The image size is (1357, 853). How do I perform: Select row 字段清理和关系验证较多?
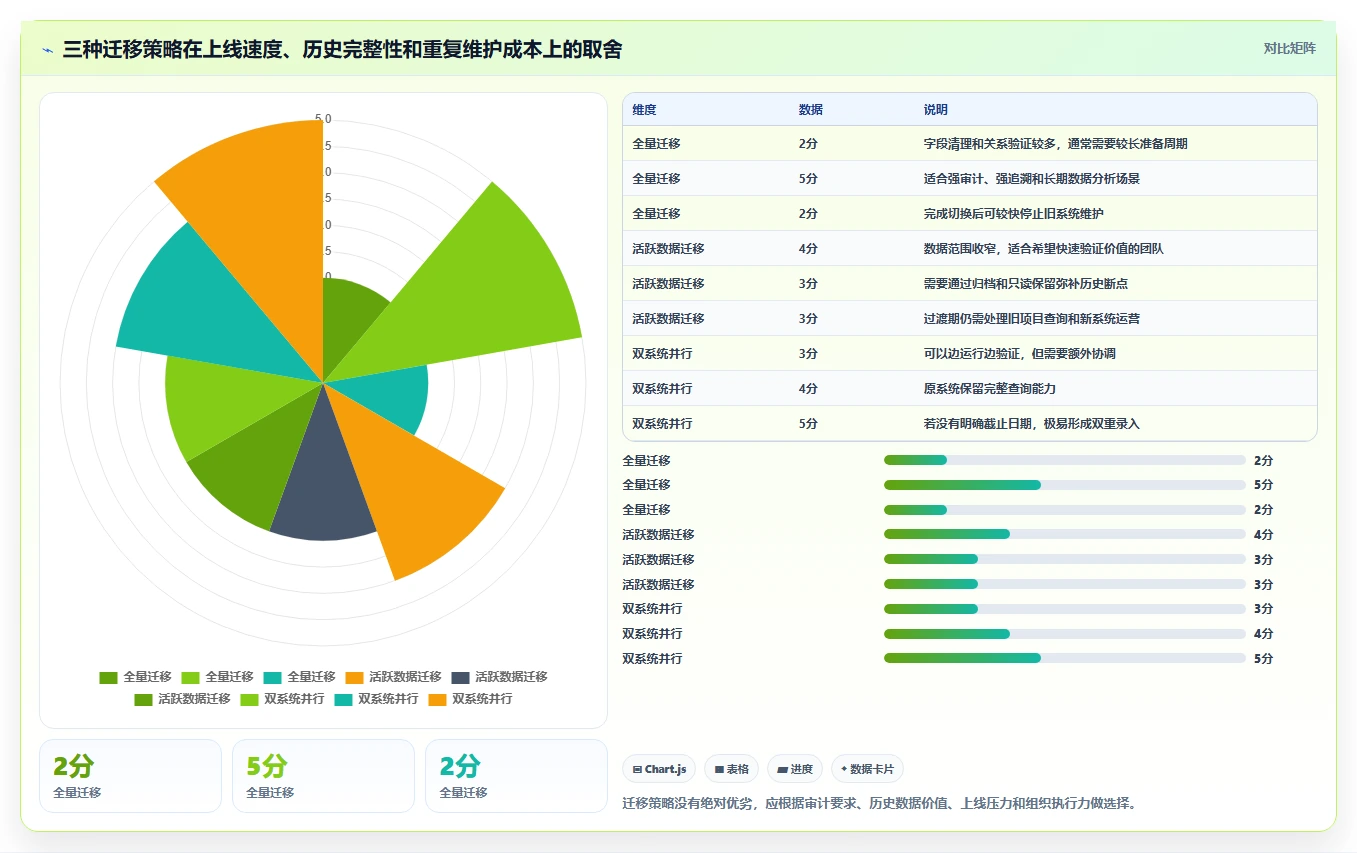(x=969, y=143)
